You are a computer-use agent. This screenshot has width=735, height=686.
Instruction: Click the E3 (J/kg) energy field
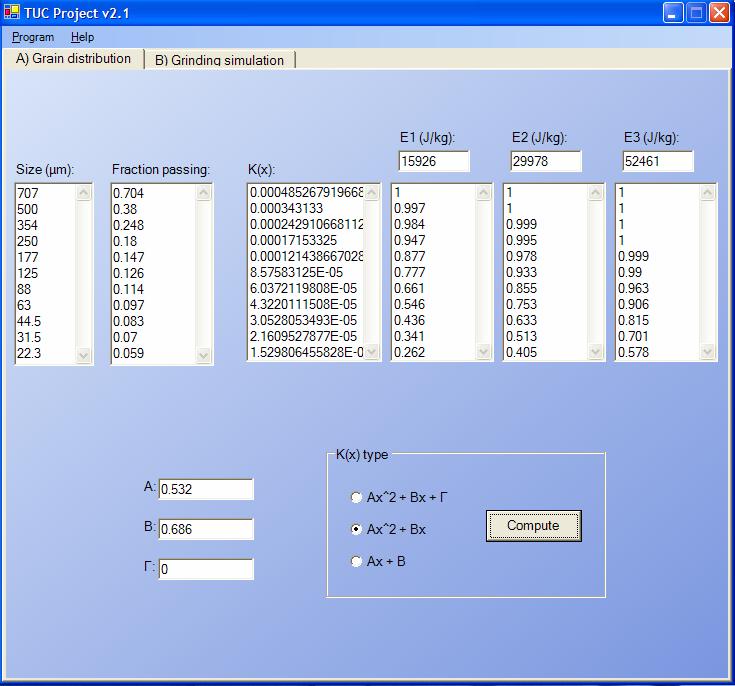point(658,161)
